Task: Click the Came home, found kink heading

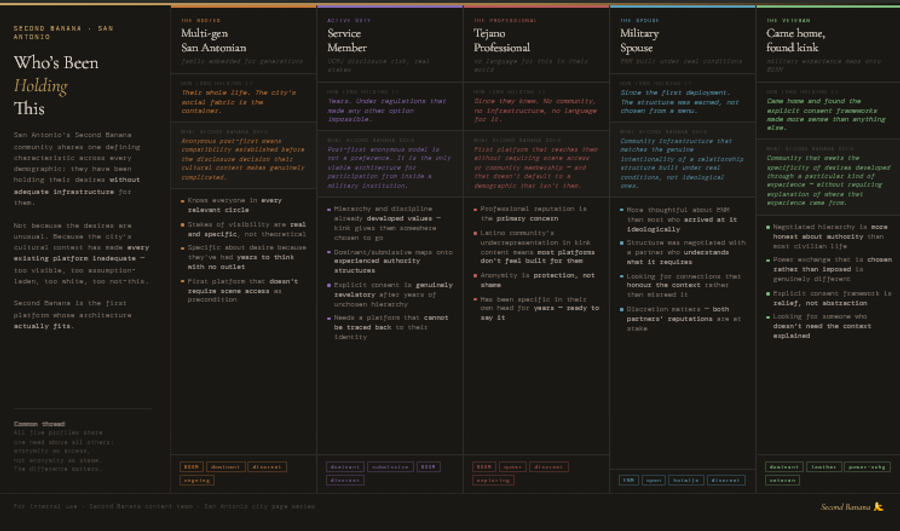Action: click(796, 40)
